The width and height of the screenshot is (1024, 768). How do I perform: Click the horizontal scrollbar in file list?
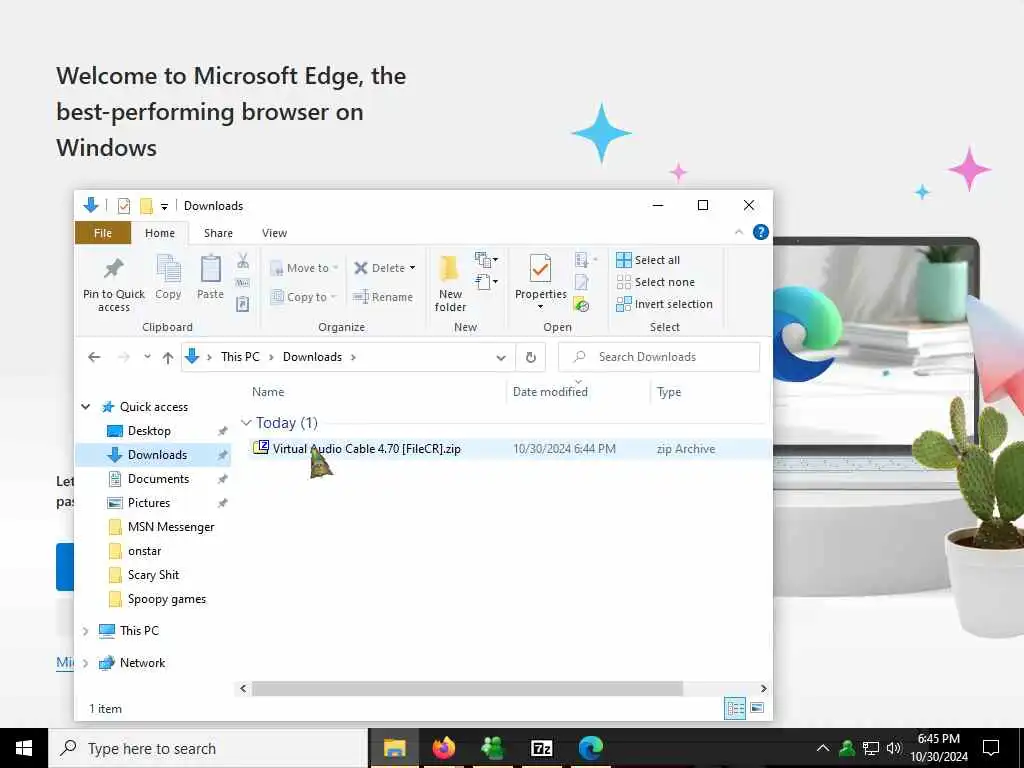[467, 688]
